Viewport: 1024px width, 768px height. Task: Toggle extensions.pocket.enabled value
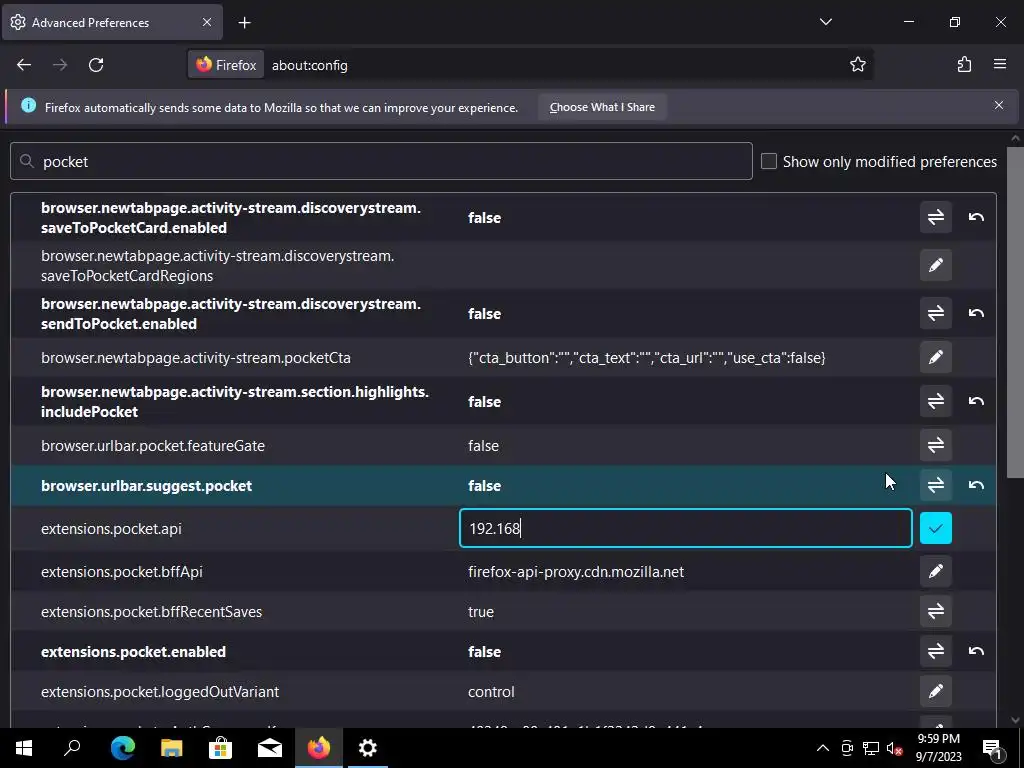935,651
